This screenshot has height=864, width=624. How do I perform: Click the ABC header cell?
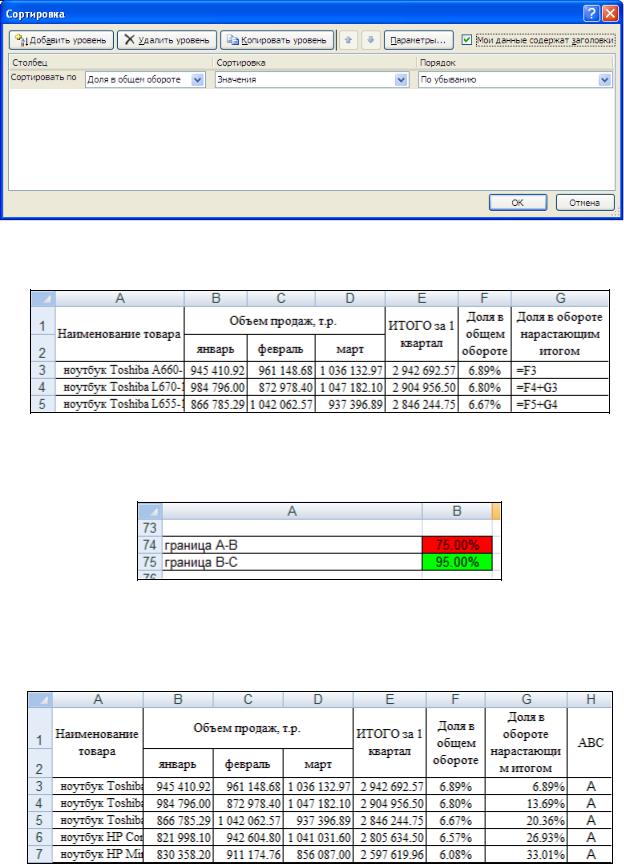point(590,742)
